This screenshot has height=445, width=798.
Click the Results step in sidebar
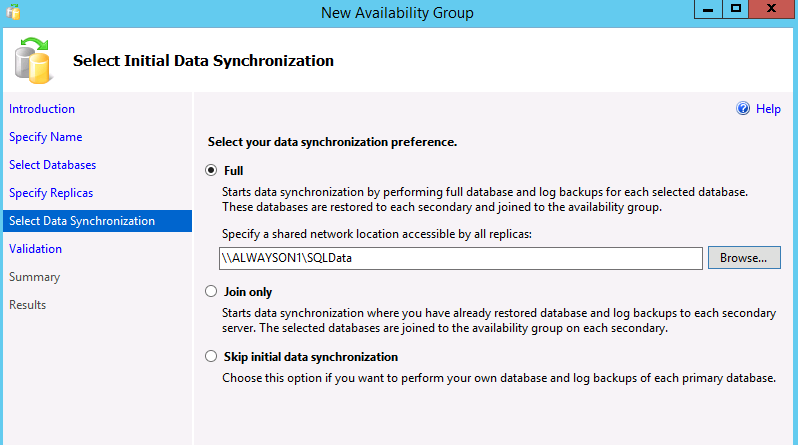[x=27, y=305]
